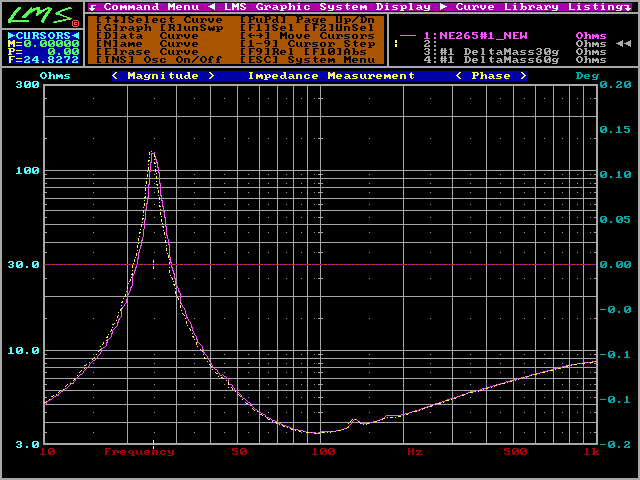Click the 30.0 ohms axis label
Viewport: 640px width, 480px height.
(x=24, y=264)
